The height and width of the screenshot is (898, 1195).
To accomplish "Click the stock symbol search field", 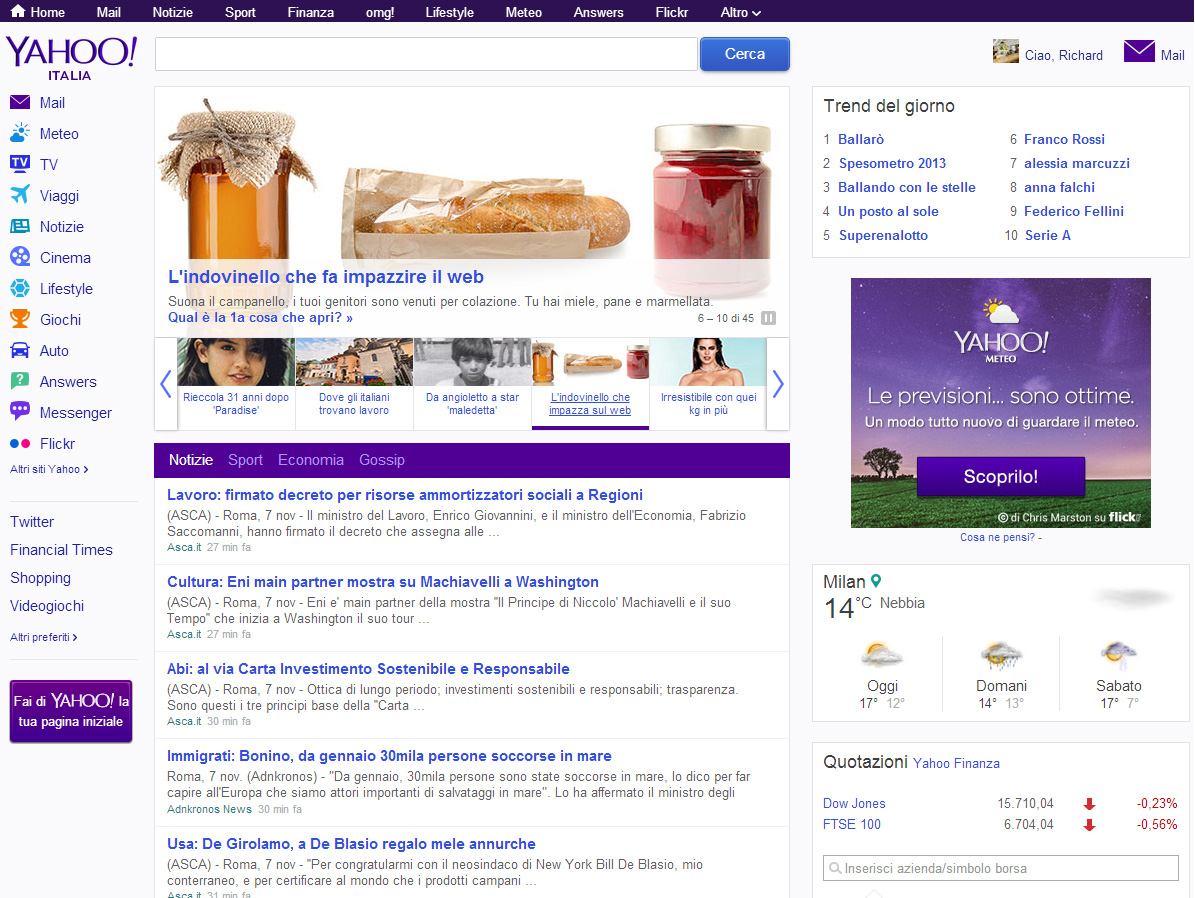I will (x=1000, y=868).
